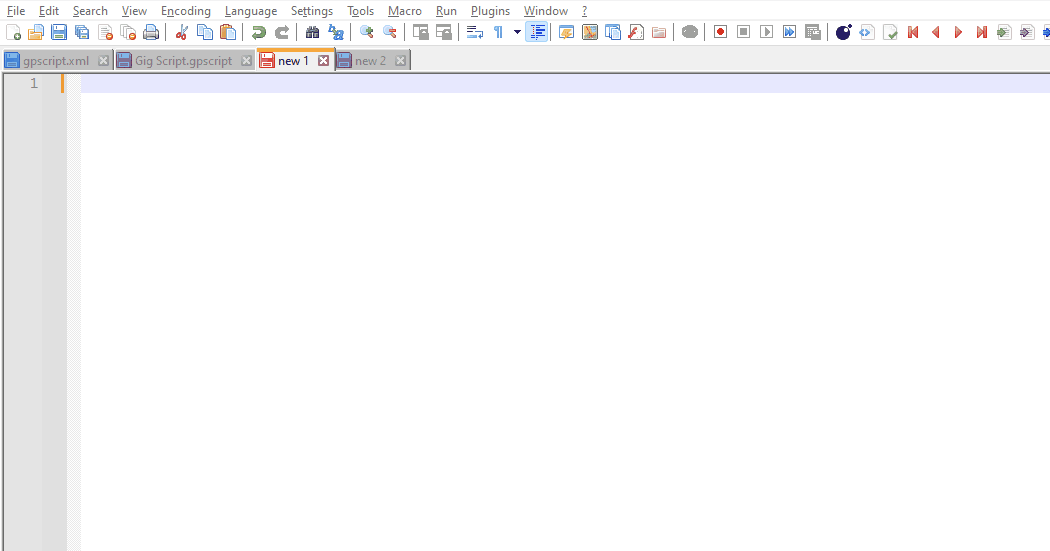1050x551 pixels.
Task: Open the show-characters dropdown arrow
Action: [x=517, y=32]
